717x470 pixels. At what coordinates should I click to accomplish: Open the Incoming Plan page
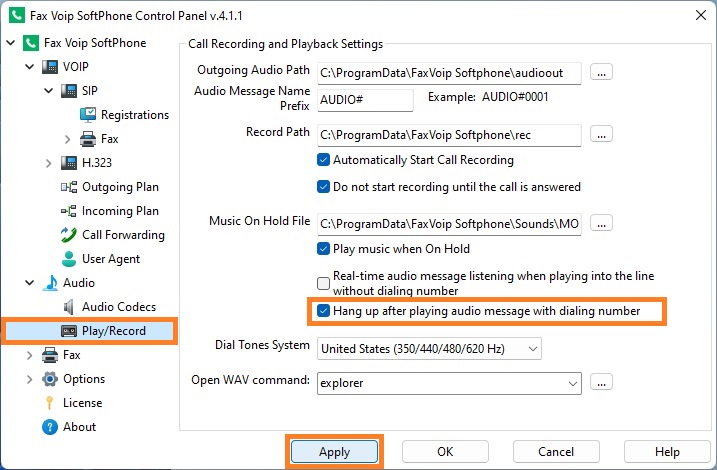pyautogui.click(x=120, y=211)
